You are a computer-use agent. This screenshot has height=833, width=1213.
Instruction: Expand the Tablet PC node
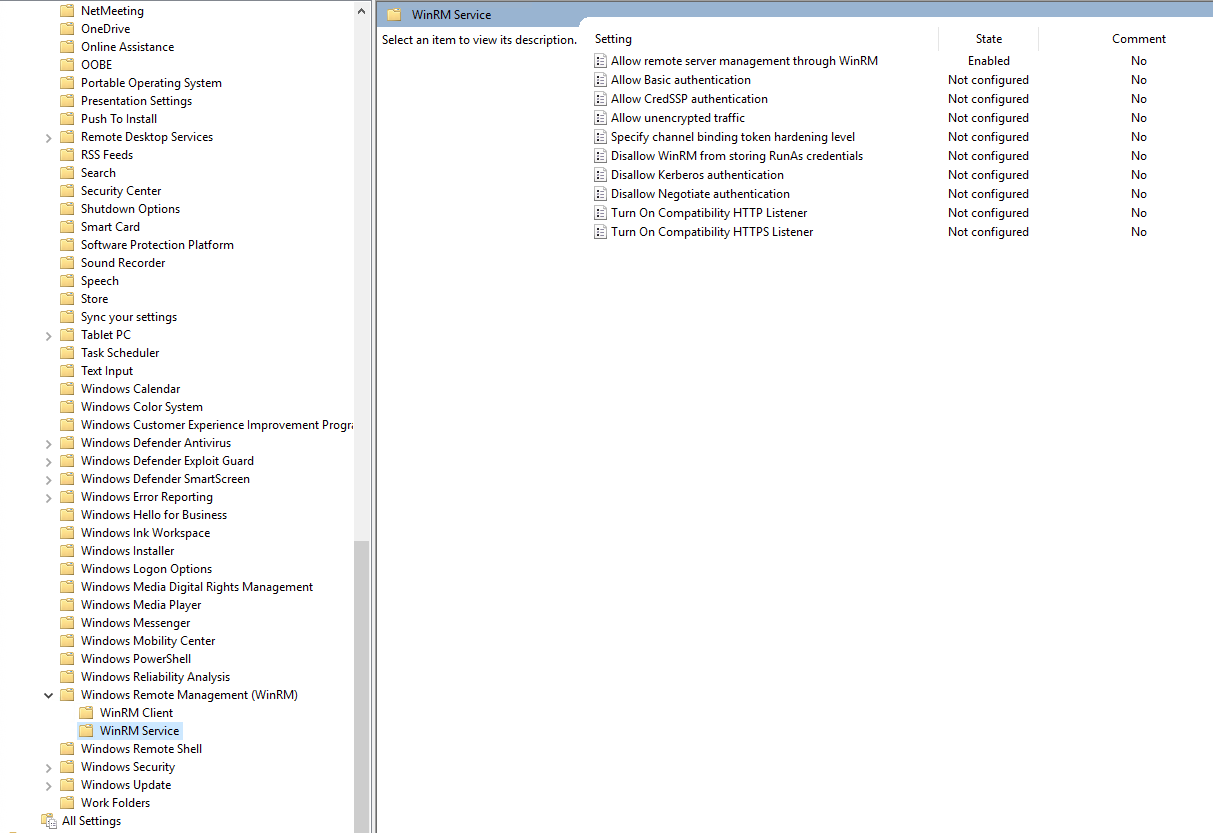click(49, 336)
